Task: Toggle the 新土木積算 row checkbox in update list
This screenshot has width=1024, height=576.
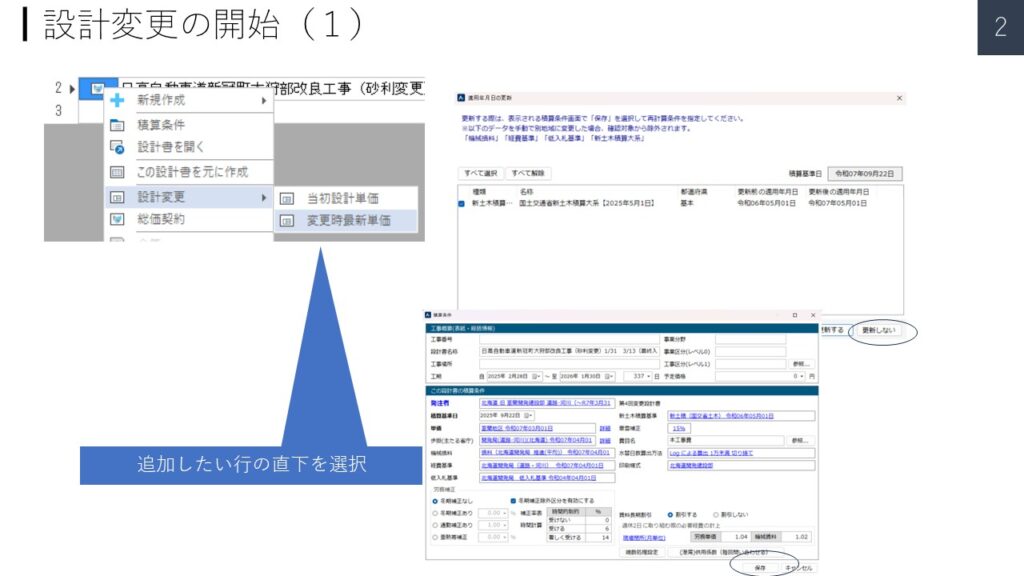Action: (462, 203)
